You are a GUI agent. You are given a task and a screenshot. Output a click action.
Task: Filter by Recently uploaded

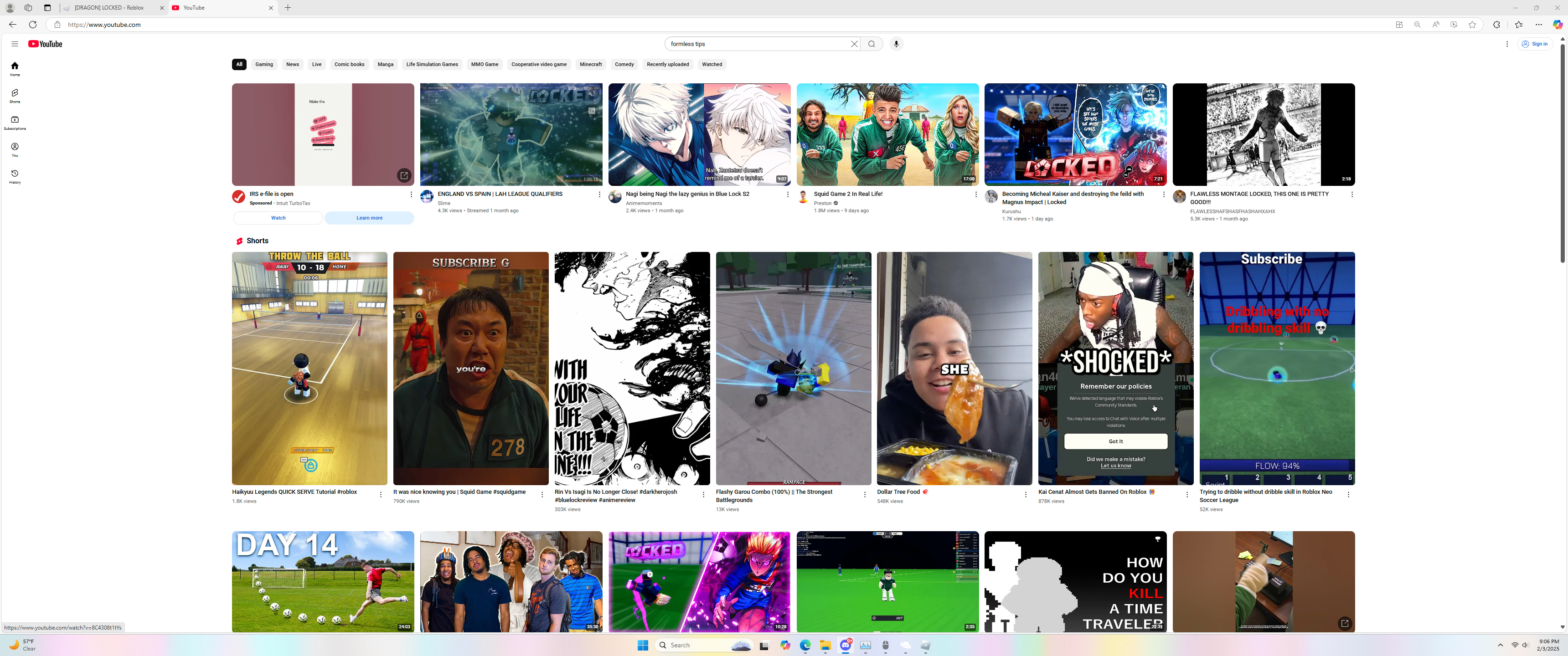[x=668, y=65]
